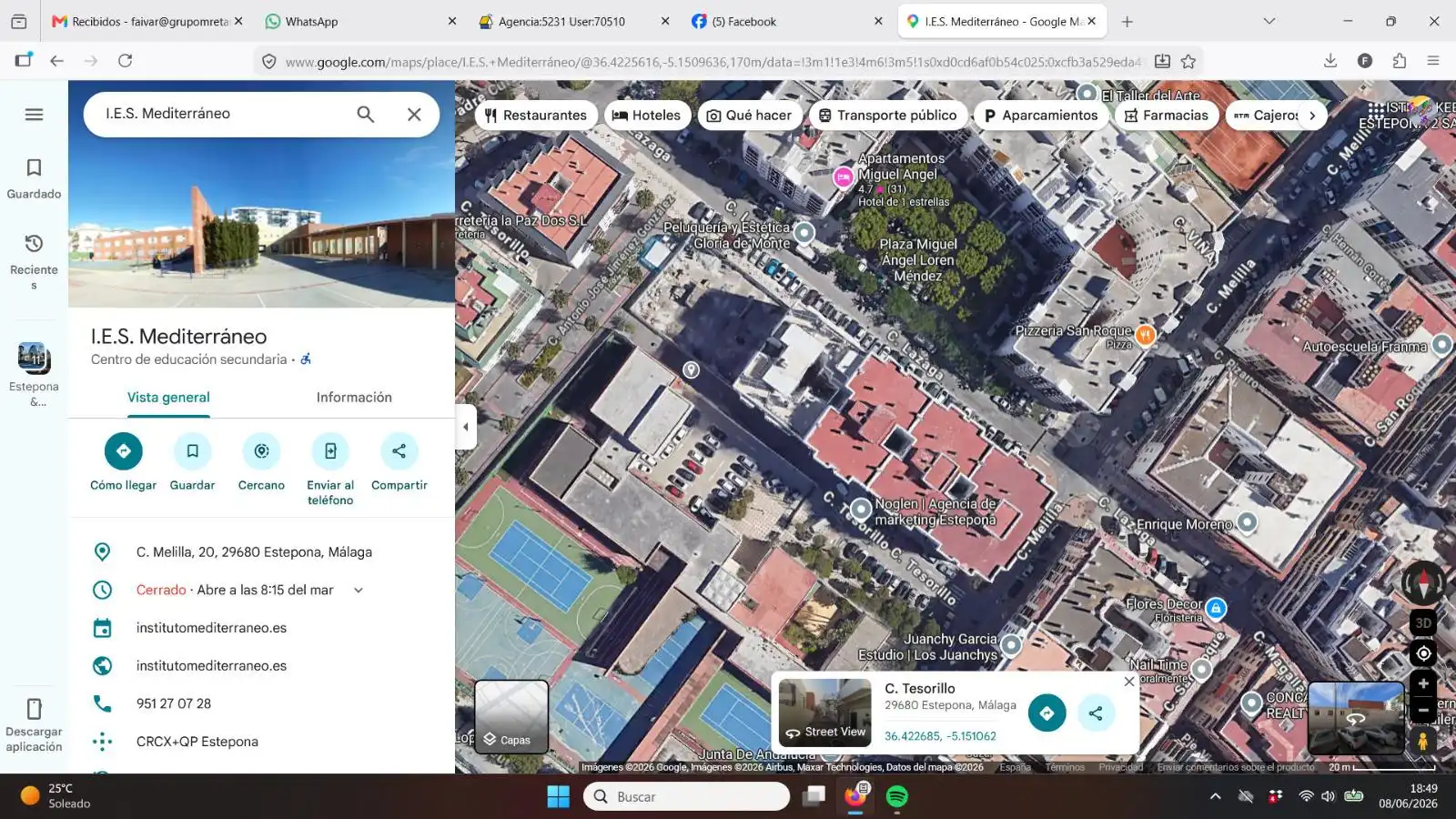Click the address C. Melilla, 20 row
1456x819 pixels.
click(261, 552)
